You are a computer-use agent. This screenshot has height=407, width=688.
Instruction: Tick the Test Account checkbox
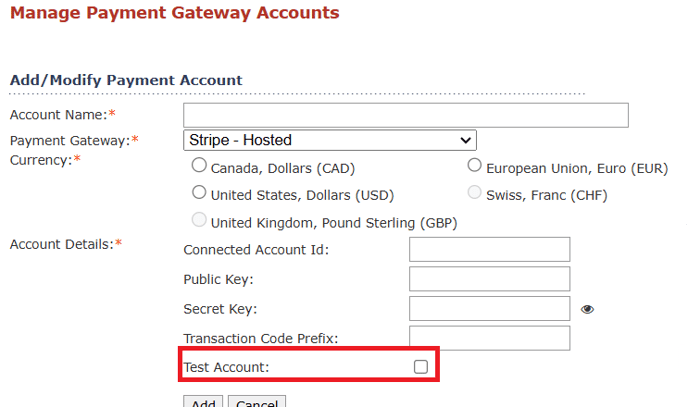(x=420, y=367)
